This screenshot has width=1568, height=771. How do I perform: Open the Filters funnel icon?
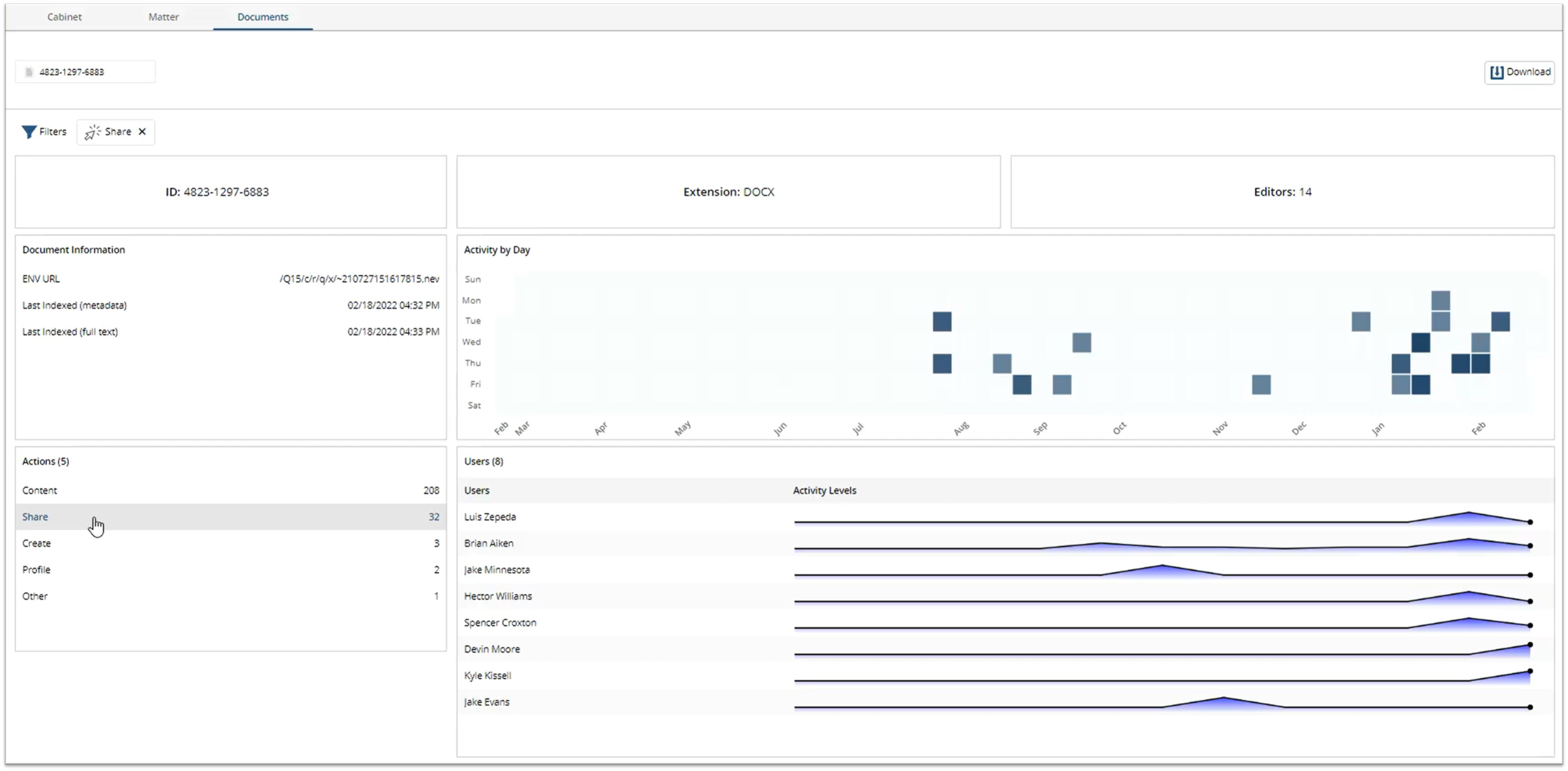(29, 131)
